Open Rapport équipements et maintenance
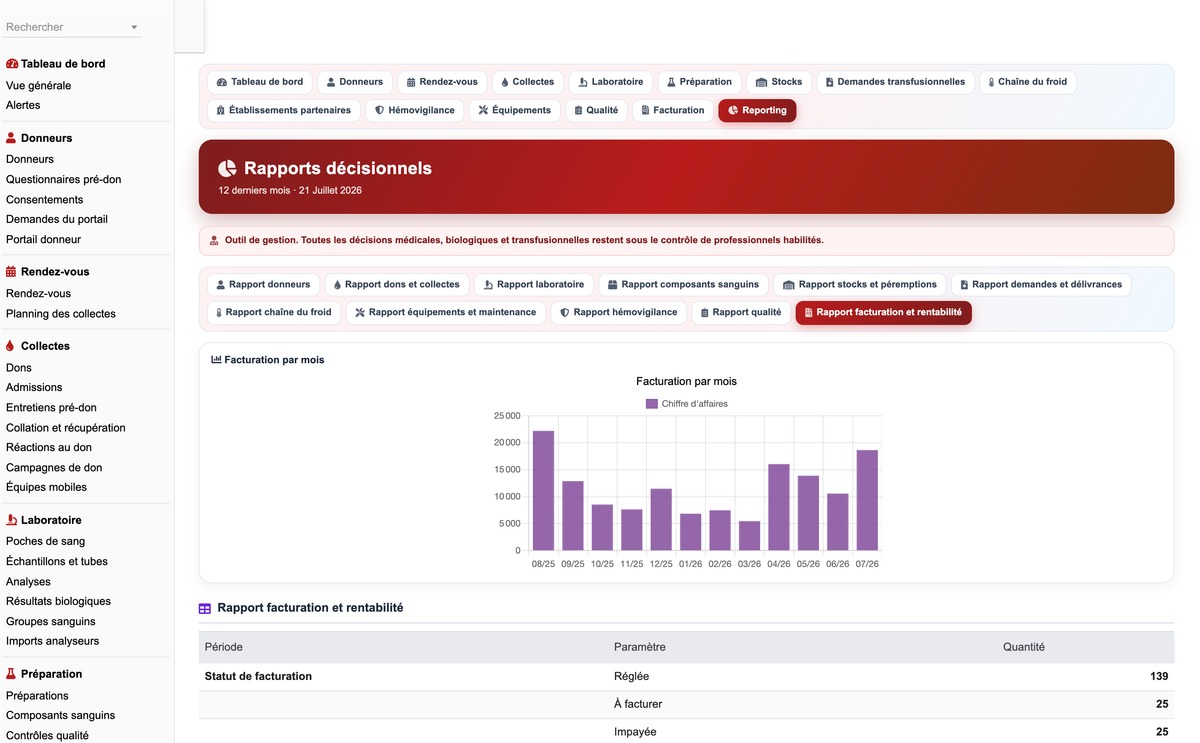The width and height of the screenshot is (1200, 743). coord(446,313)
